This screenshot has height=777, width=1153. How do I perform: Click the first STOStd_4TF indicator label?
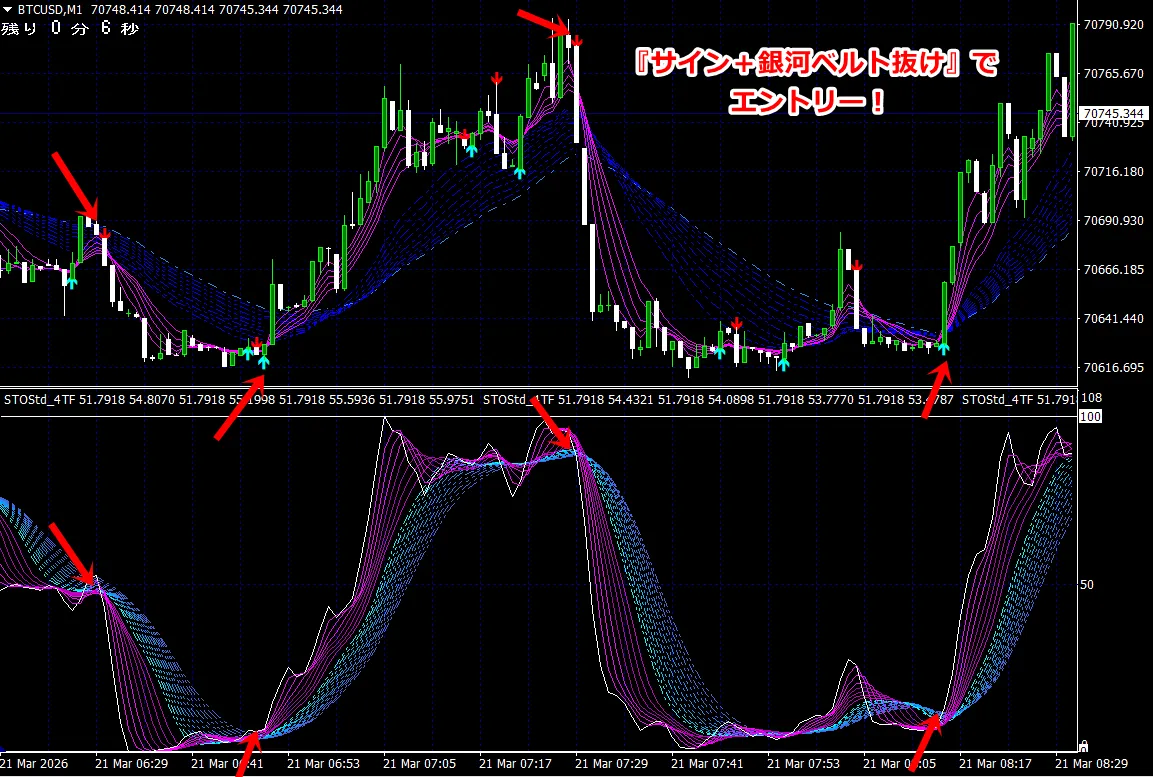click(37, 400)
